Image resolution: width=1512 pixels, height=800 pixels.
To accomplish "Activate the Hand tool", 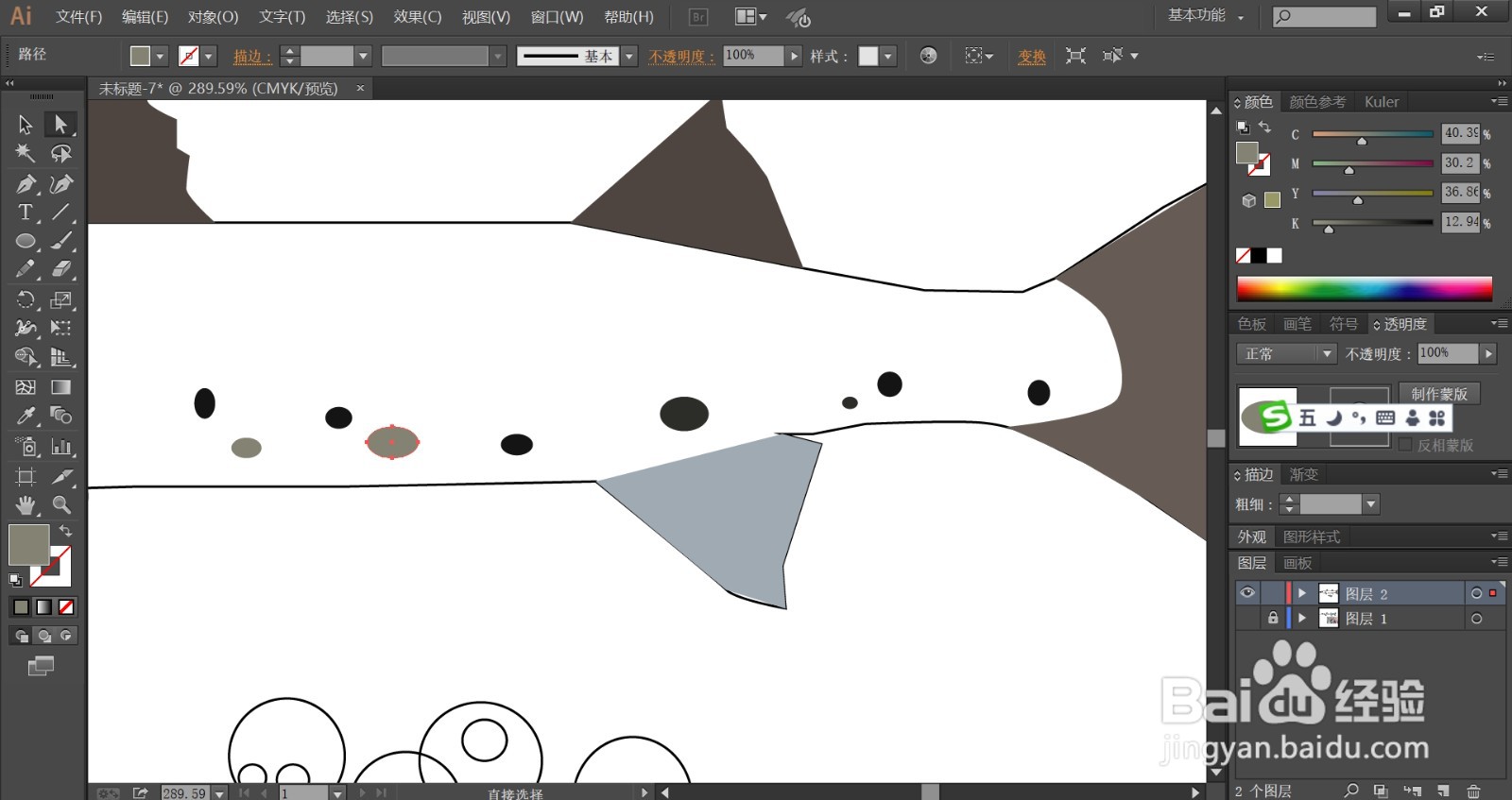I will pyautogui.click(x=26, y=504).
